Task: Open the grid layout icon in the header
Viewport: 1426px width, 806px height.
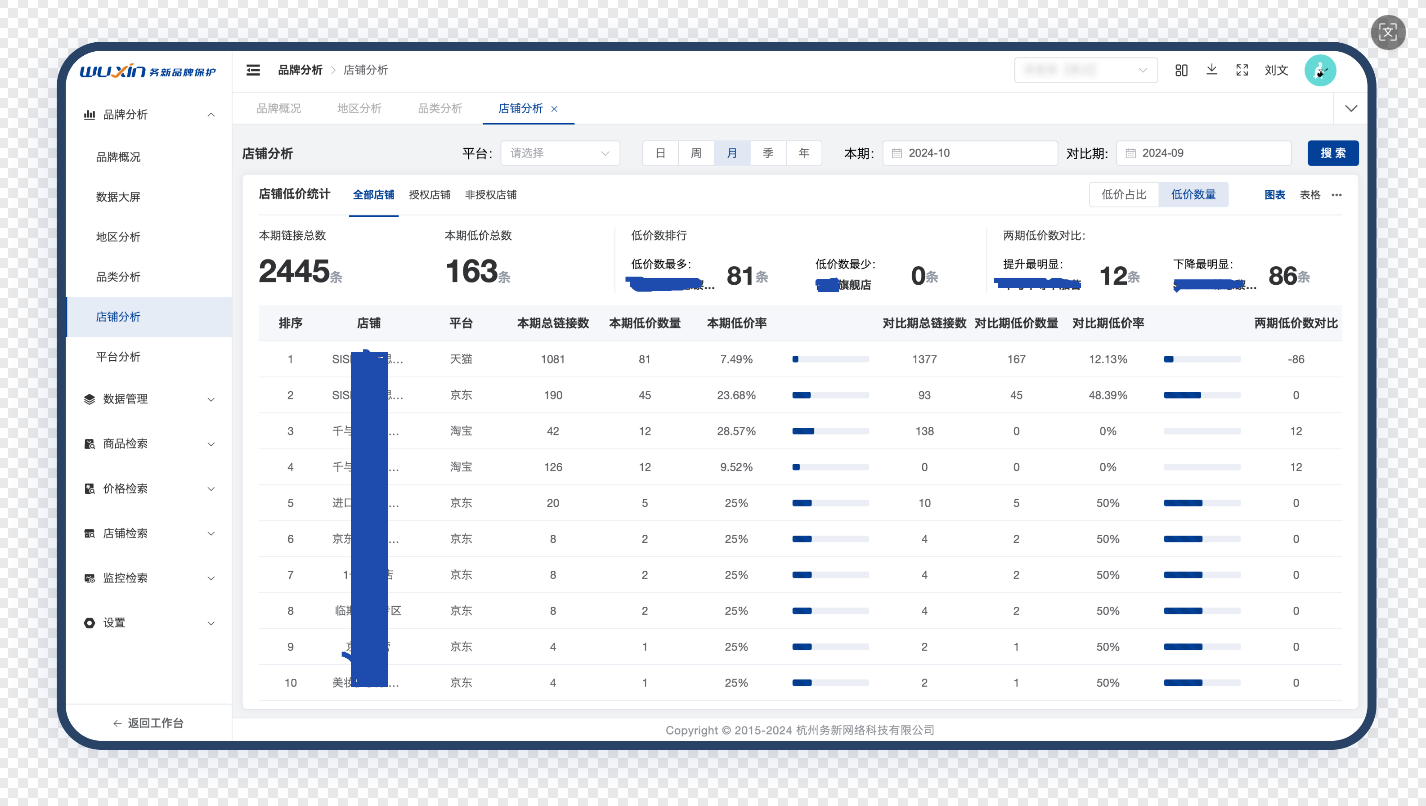Action: click(1181, 70)
